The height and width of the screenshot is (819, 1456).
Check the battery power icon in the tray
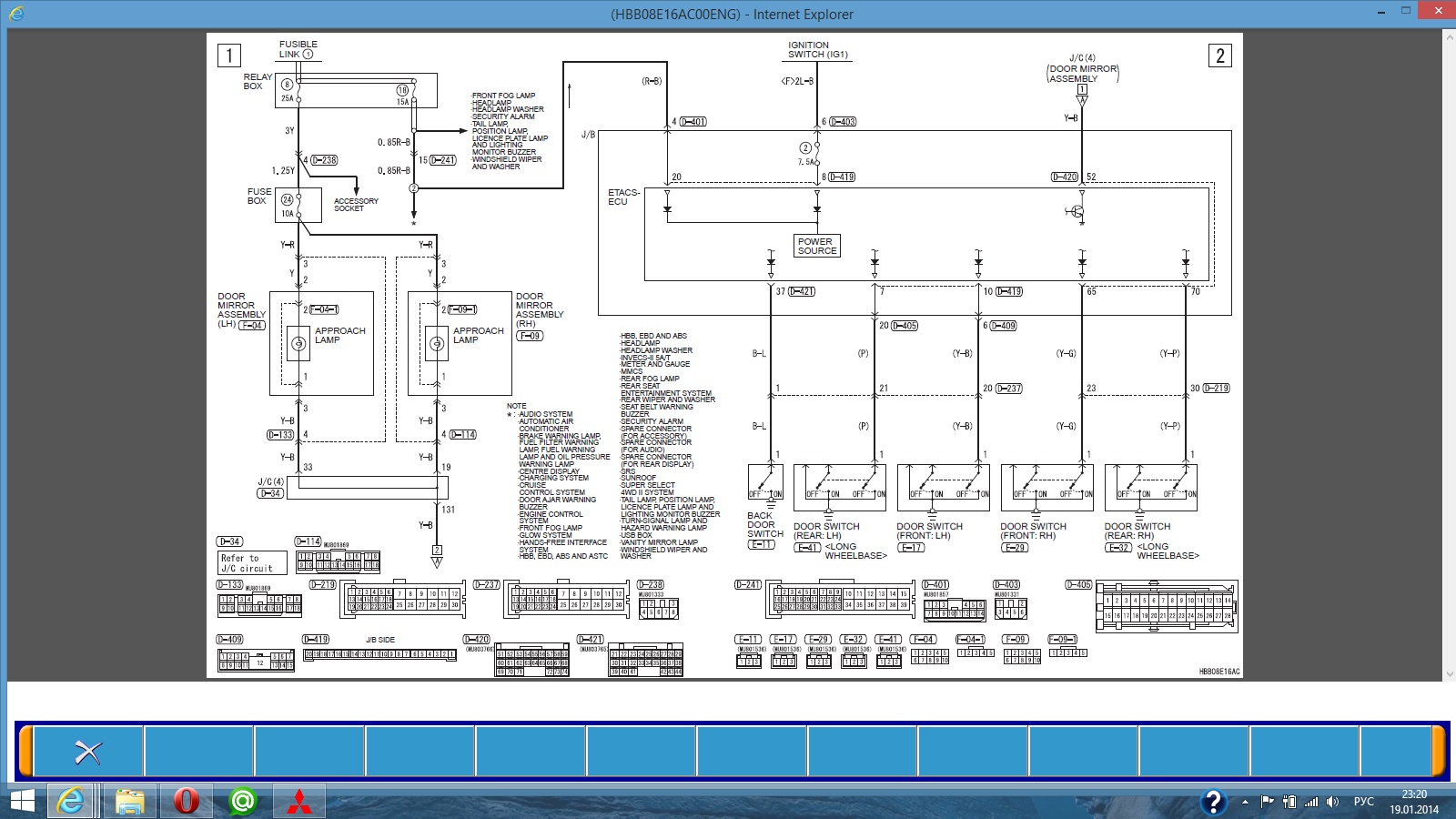(x=1289, y=802)
